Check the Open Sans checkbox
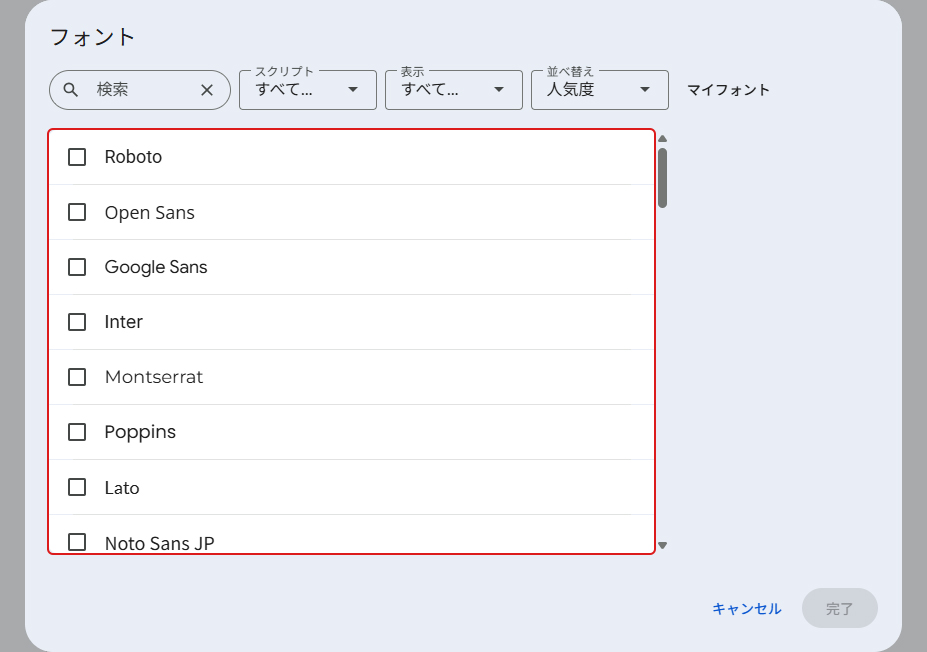Screen dimensions: 927x652 click(x=77, y=212)
